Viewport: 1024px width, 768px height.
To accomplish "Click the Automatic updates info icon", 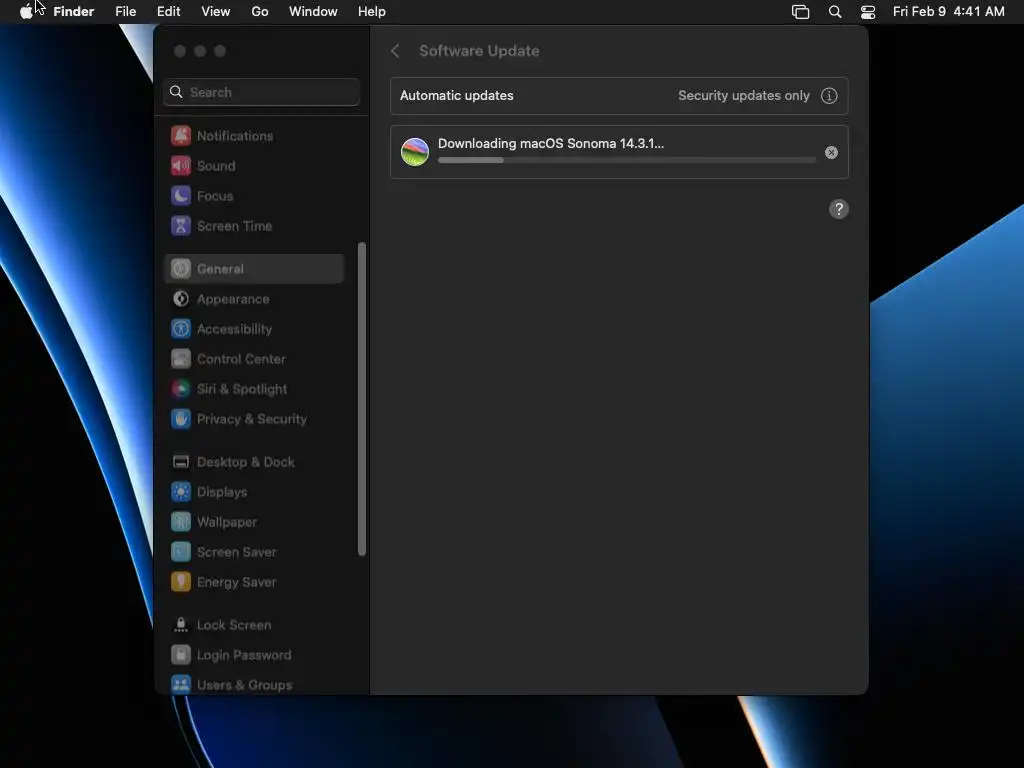I will point(829,96).
